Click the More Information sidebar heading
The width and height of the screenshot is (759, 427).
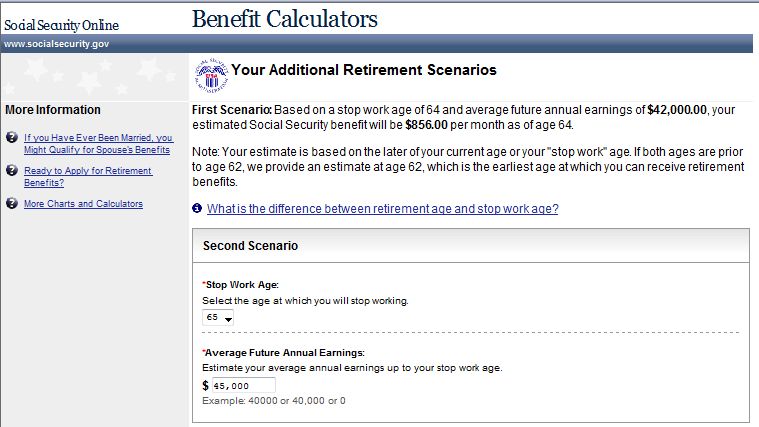53,110
